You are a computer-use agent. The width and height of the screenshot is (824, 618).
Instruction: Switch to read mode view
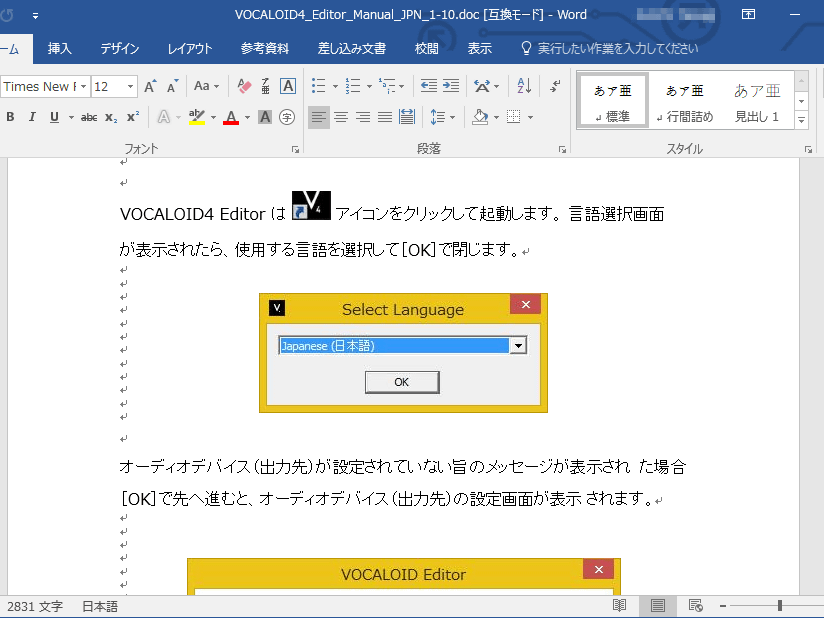point(620,606)
